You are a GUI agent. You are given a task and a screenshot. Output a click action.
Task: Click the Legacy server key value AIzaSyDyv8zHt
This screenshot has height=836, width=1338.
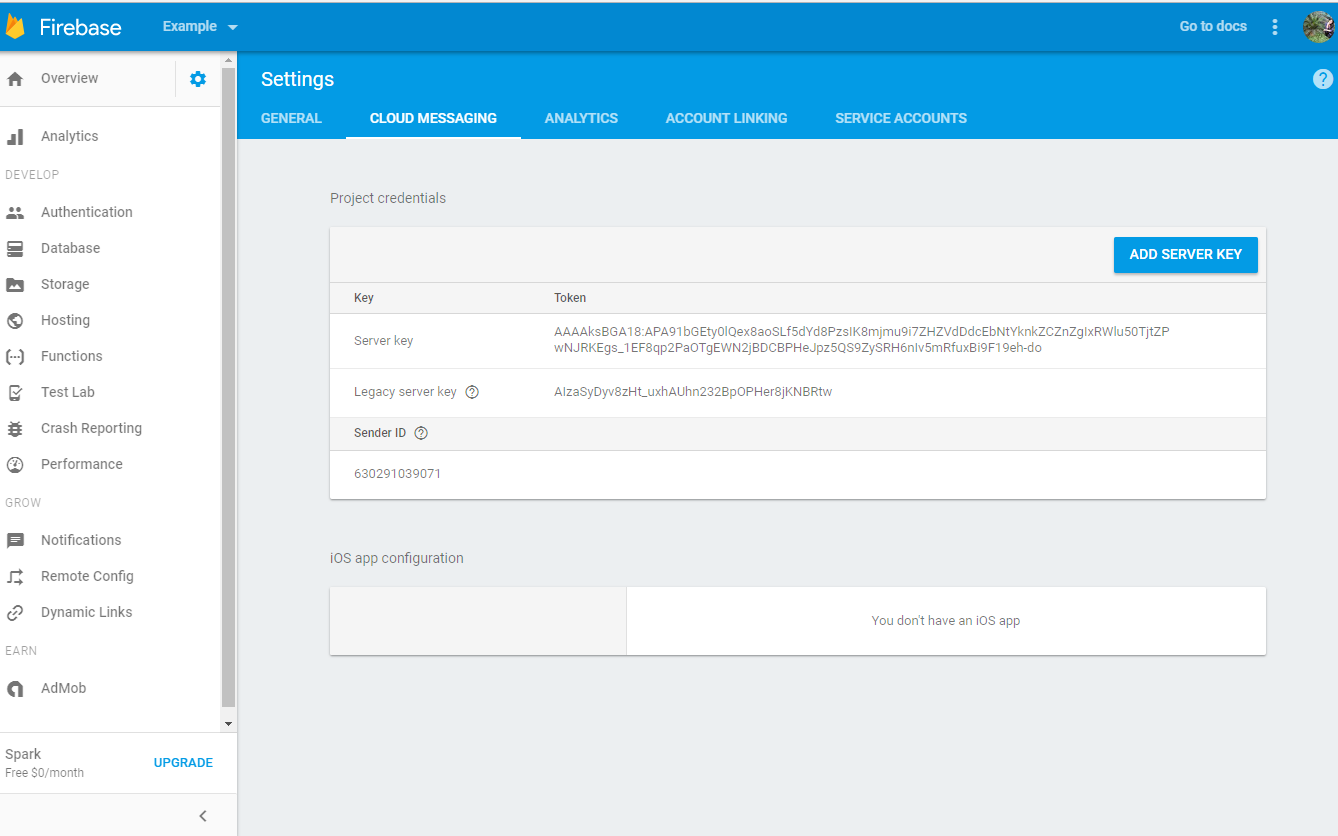(693, 392)
